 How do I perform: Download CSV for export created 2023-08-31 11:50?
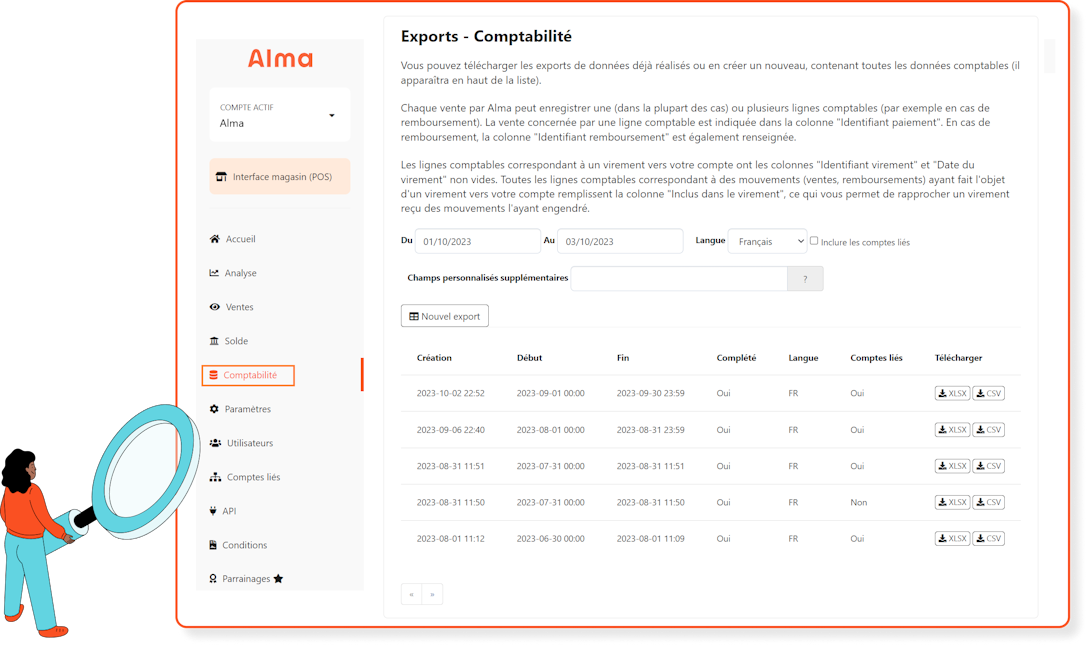989,502
